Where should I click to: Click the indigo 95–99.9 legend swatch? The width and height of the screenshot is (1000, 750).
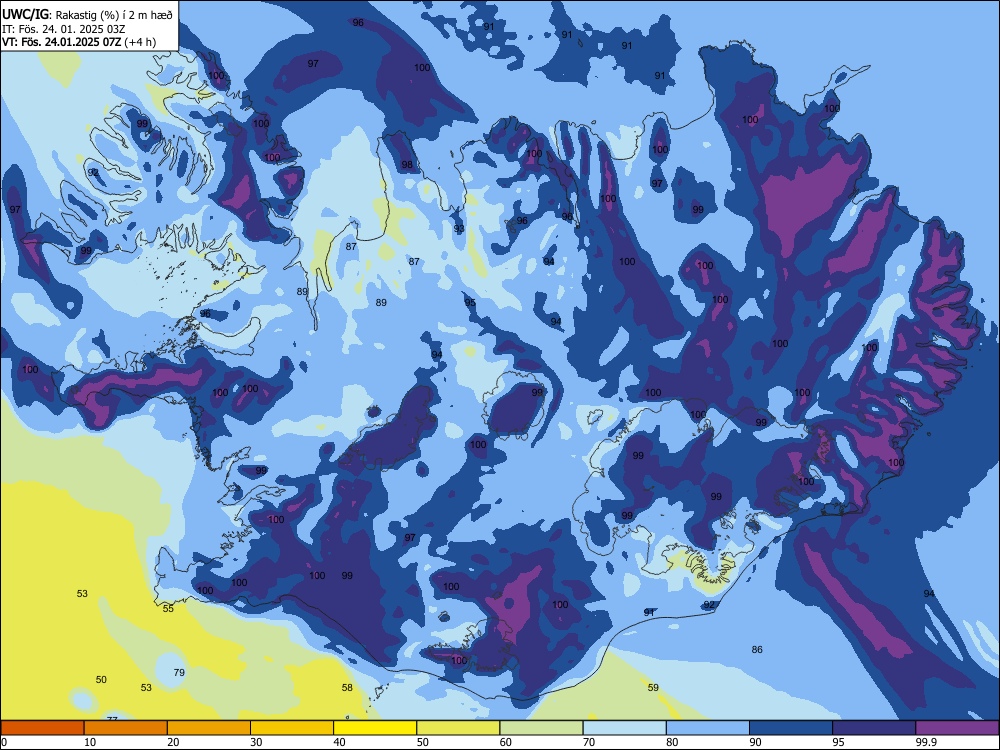[x=874, y=728]
